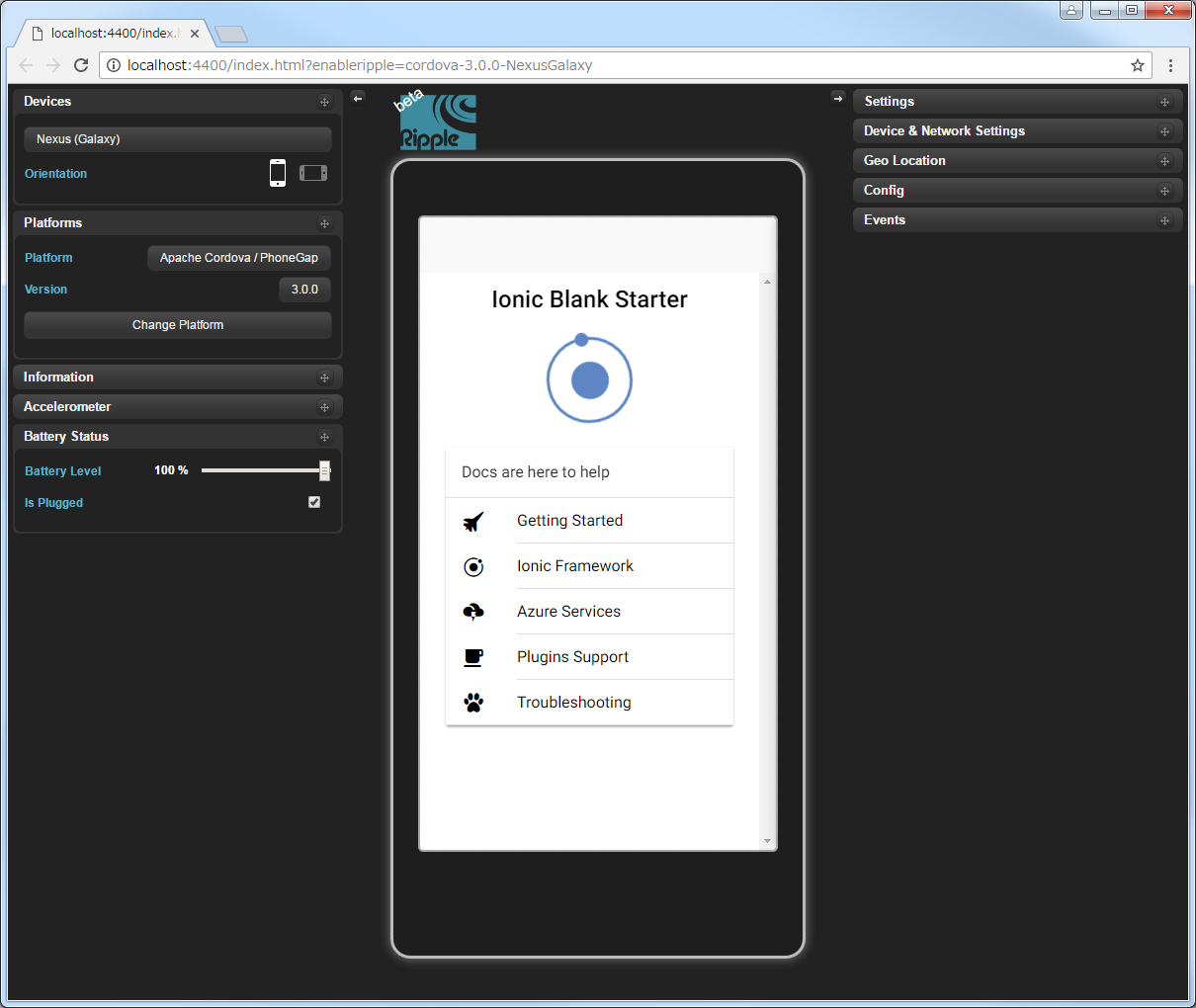
Task: Expand Device & Network Settings panel
Action: (1018, 131)
